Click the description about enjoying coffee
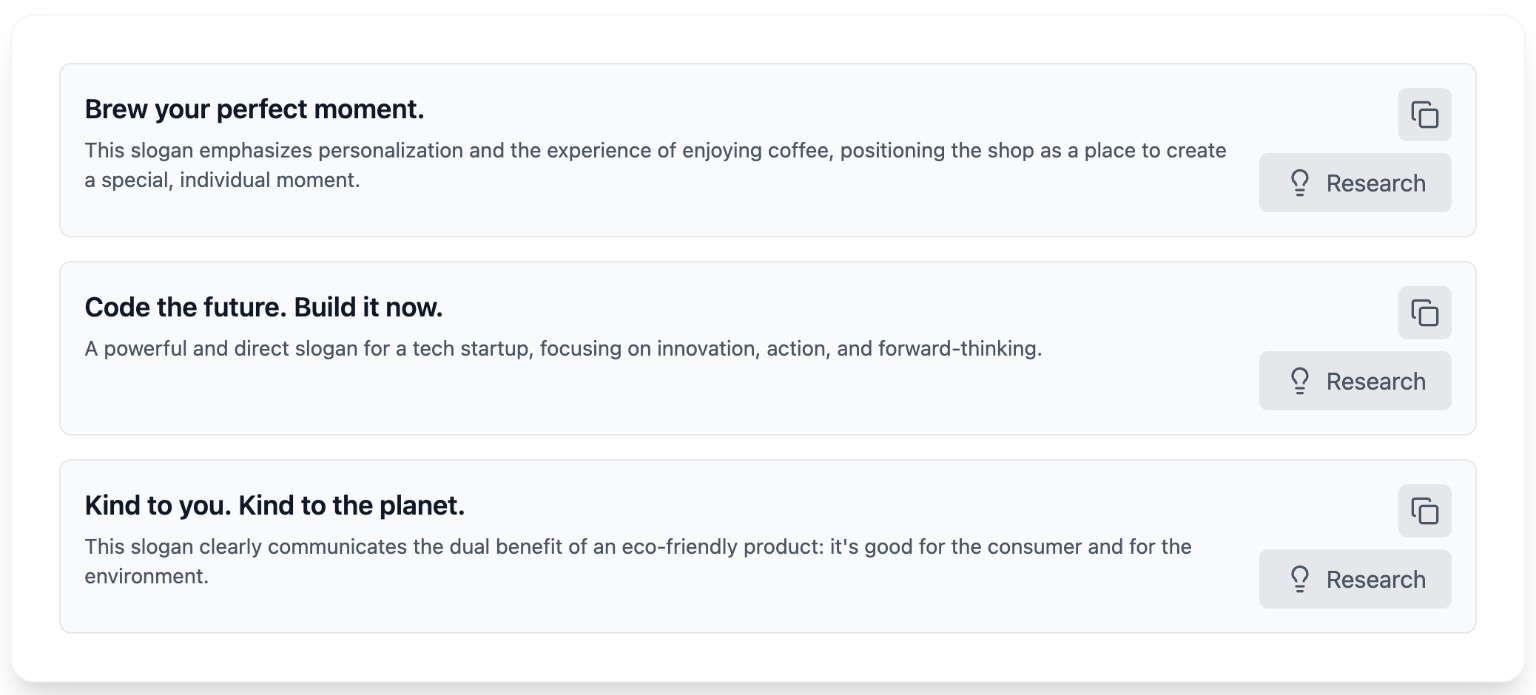This screenshot has height=695, width=1536. coord(656,166)
